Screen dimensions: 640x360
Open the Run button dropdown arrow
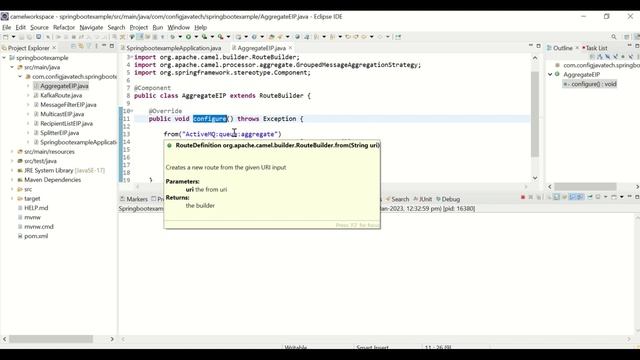[196, 37]
